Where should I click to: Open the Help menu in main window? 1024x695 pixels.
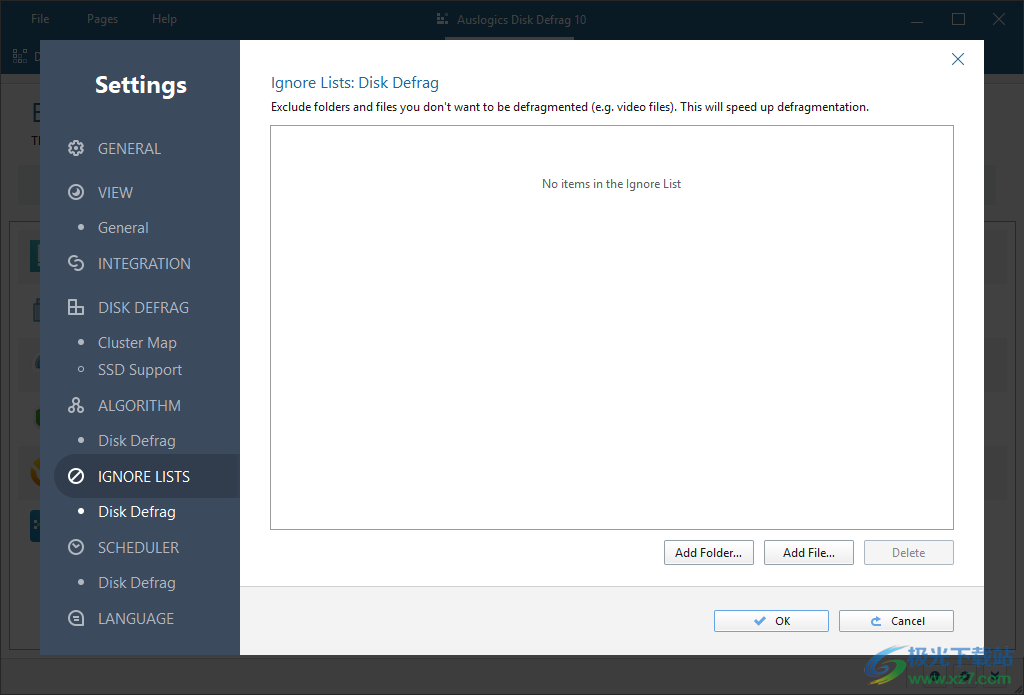point(165,19)
